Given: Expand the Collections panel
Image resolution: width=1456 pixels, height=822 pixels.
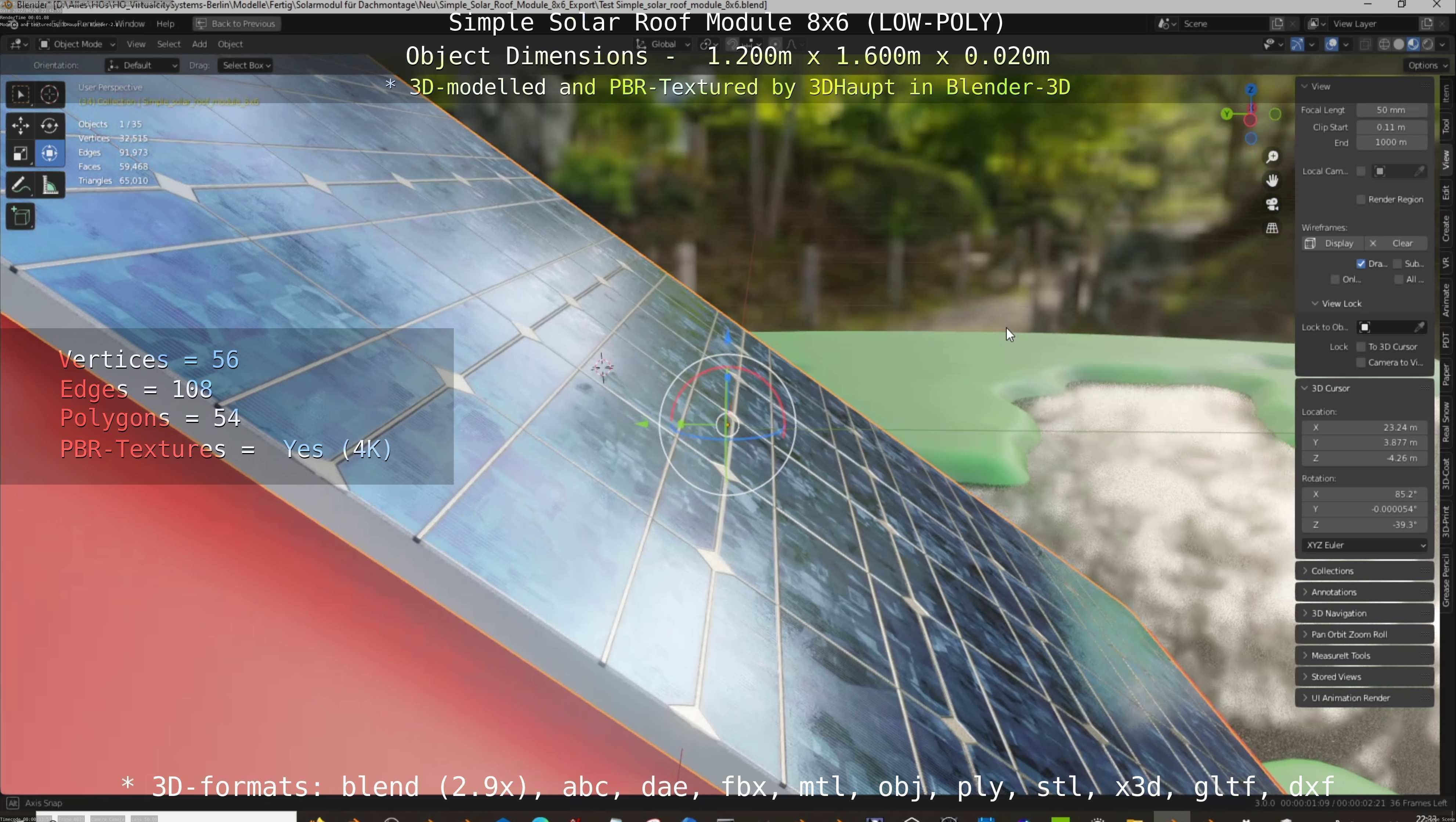Looking at the screenshot, I should click(x=1365, y=572).
